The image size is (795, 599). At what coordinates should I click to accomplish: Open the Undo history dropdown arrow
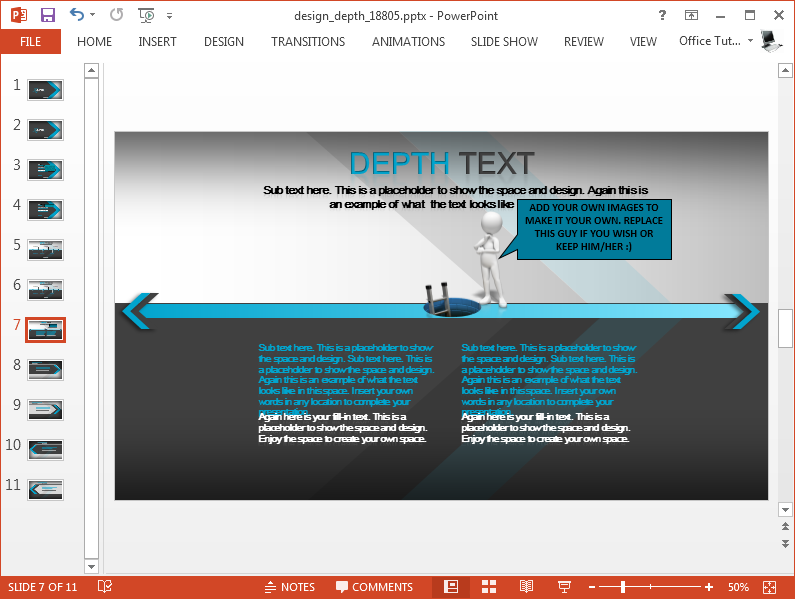(x=93, y=15)
